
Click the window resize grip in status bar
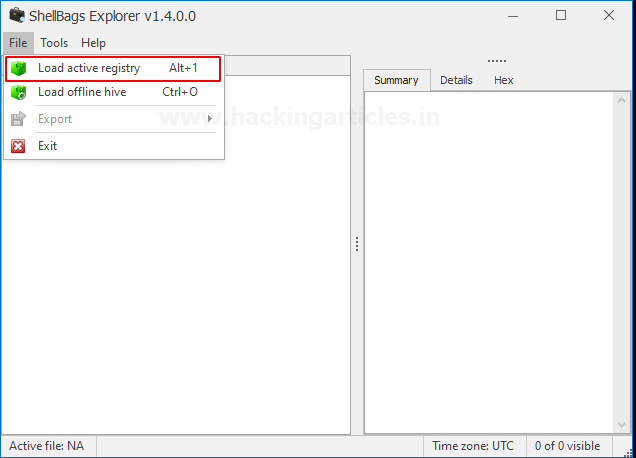[629, 452]
